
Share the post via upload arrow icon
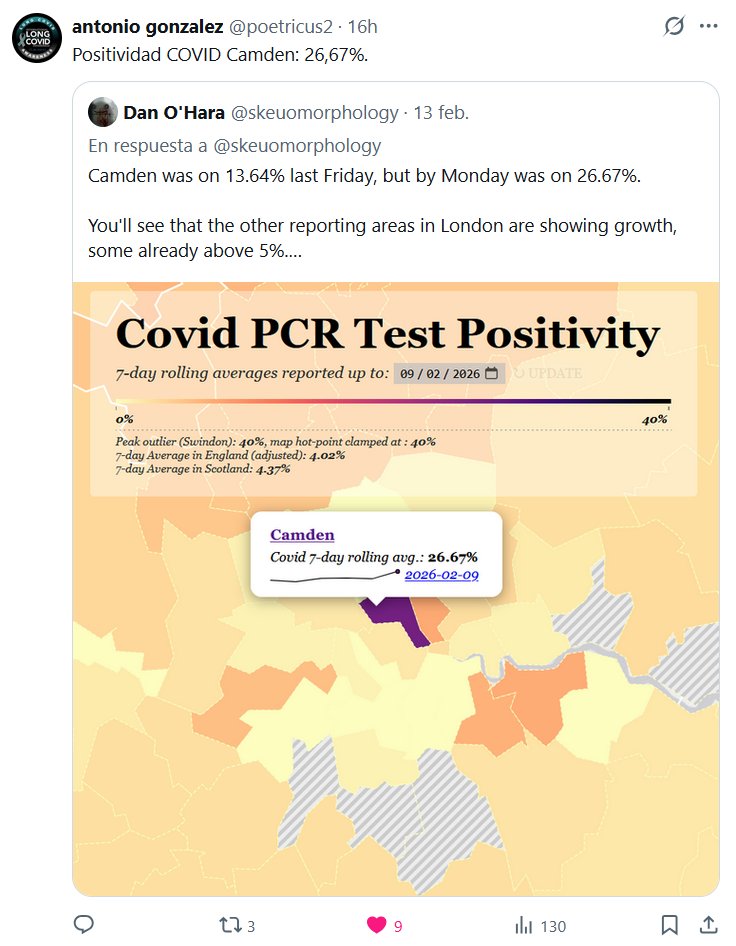coord(707,925)
